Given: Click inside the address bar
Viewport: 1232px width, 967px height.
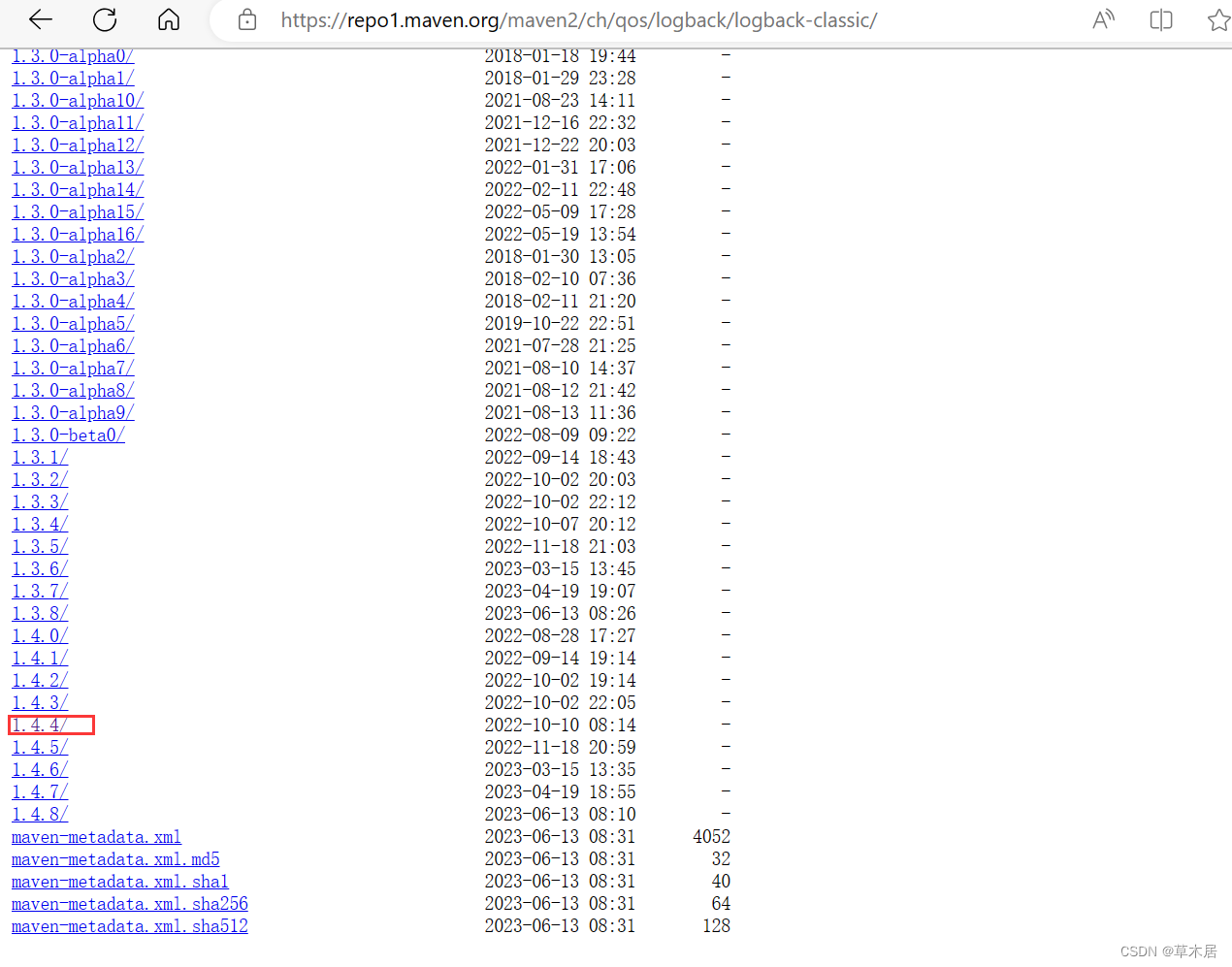Looking at the screenshot, I should click(x=582, y=19).
